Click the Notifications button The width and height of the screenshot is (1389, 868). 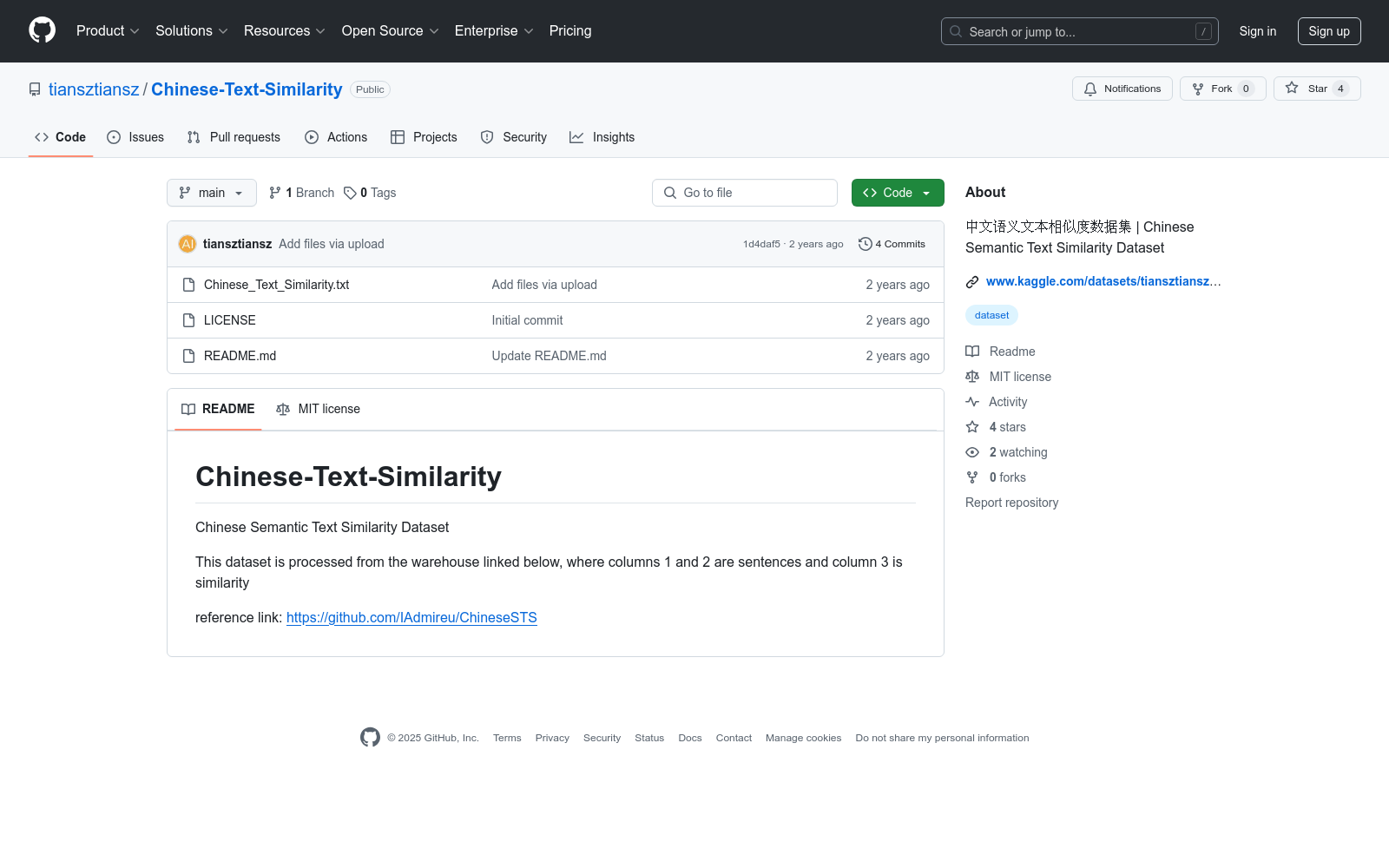coord(1122,89)
